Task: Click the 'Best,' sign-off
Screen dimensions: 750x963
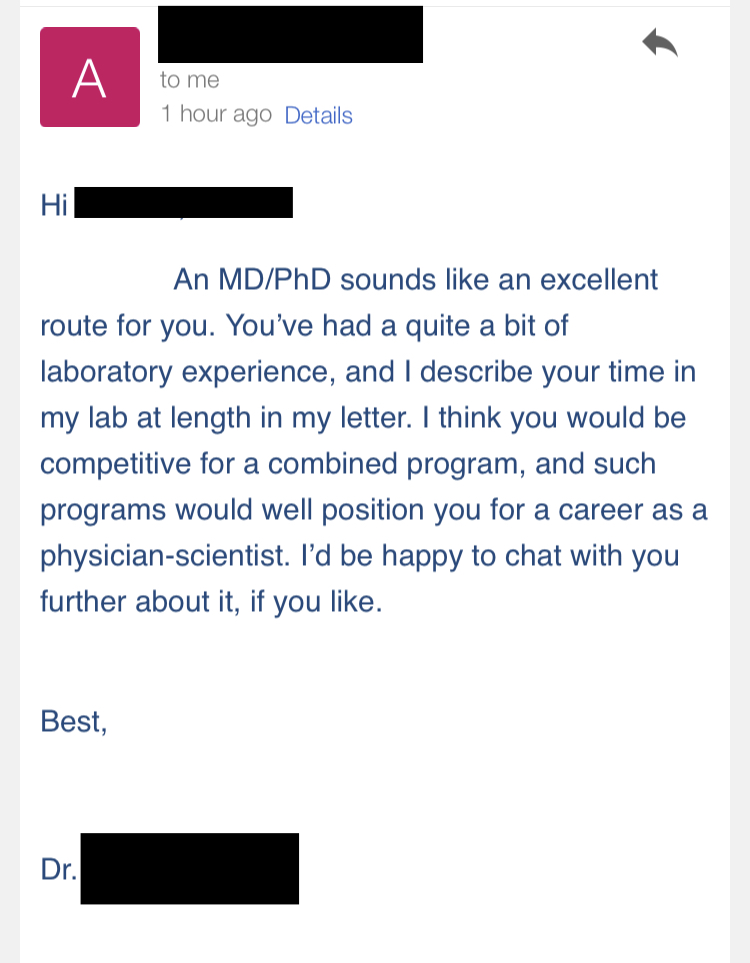Action: coord(74,721)
